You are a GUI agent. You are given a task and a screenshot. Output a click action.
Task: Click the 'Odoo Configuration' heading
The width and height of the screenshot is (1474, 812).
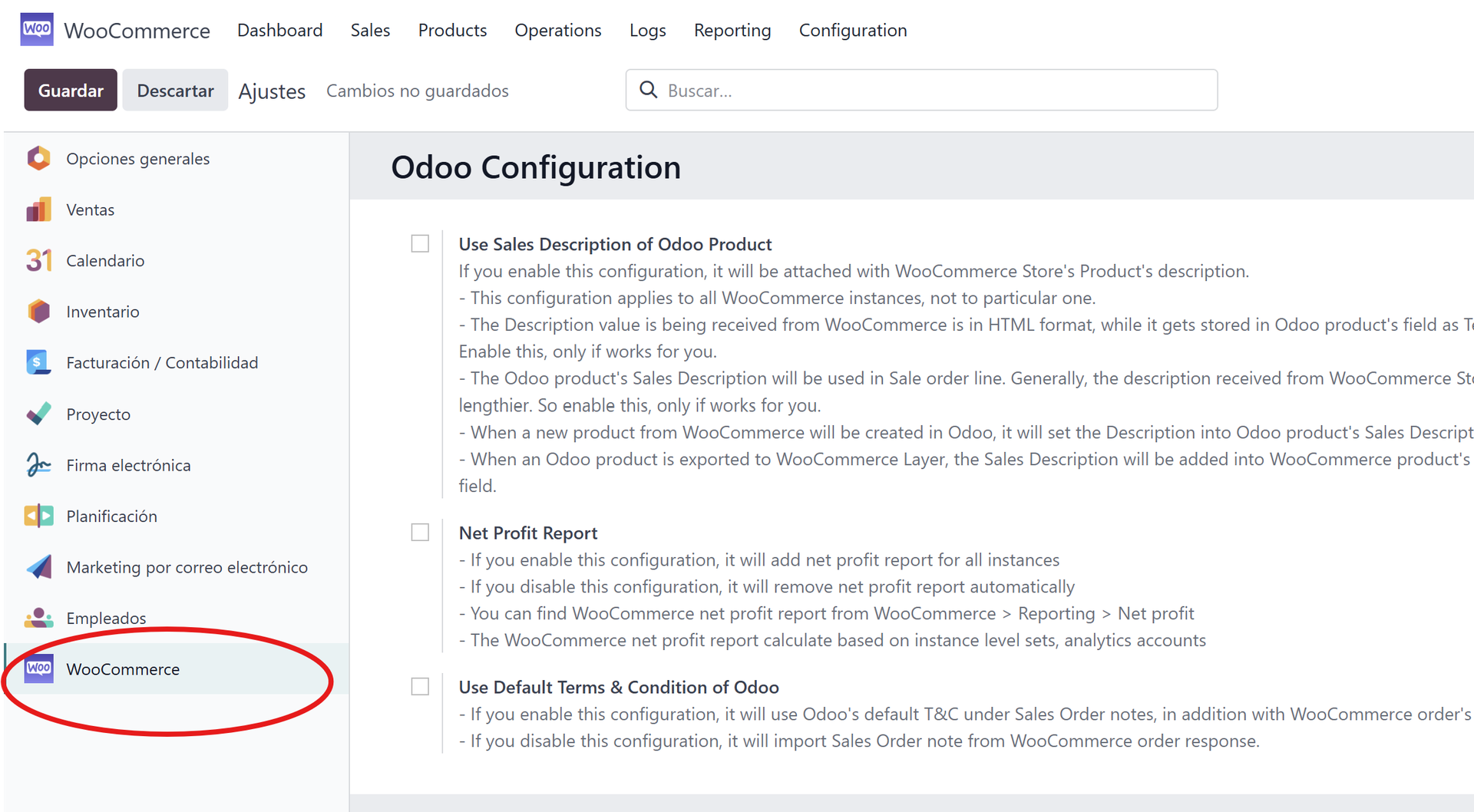(x=536, y=167)
